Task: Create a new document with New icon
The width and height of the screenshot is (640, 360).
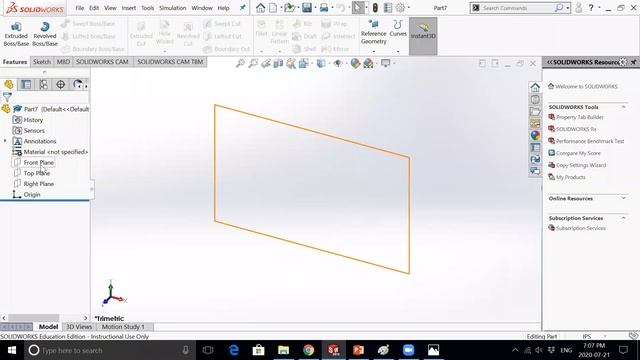Action: click(273, 8)
